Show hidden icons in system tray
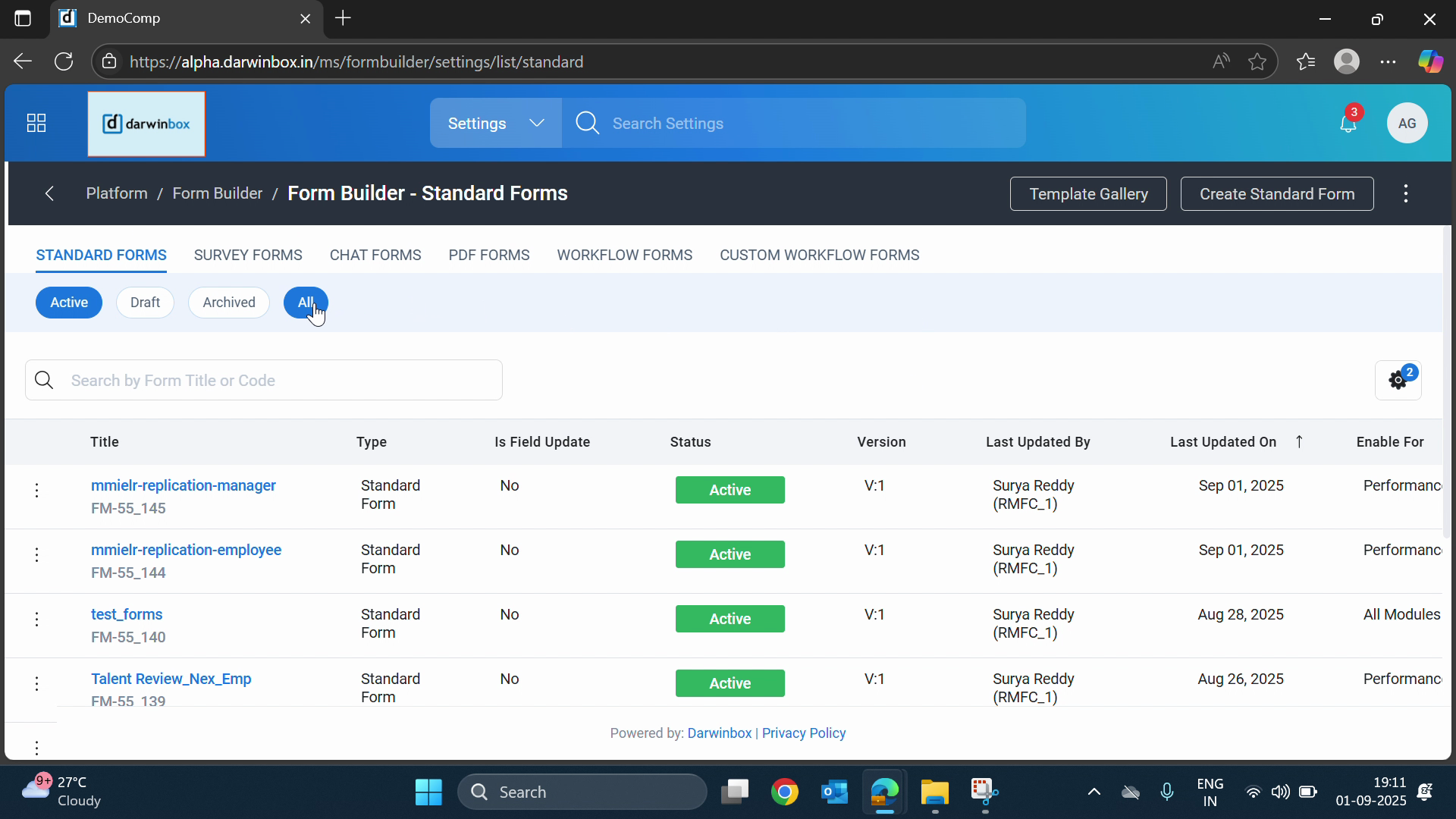Image resolution: width=1456 pixels, height=819 pixels. [x=1094, y=792]
